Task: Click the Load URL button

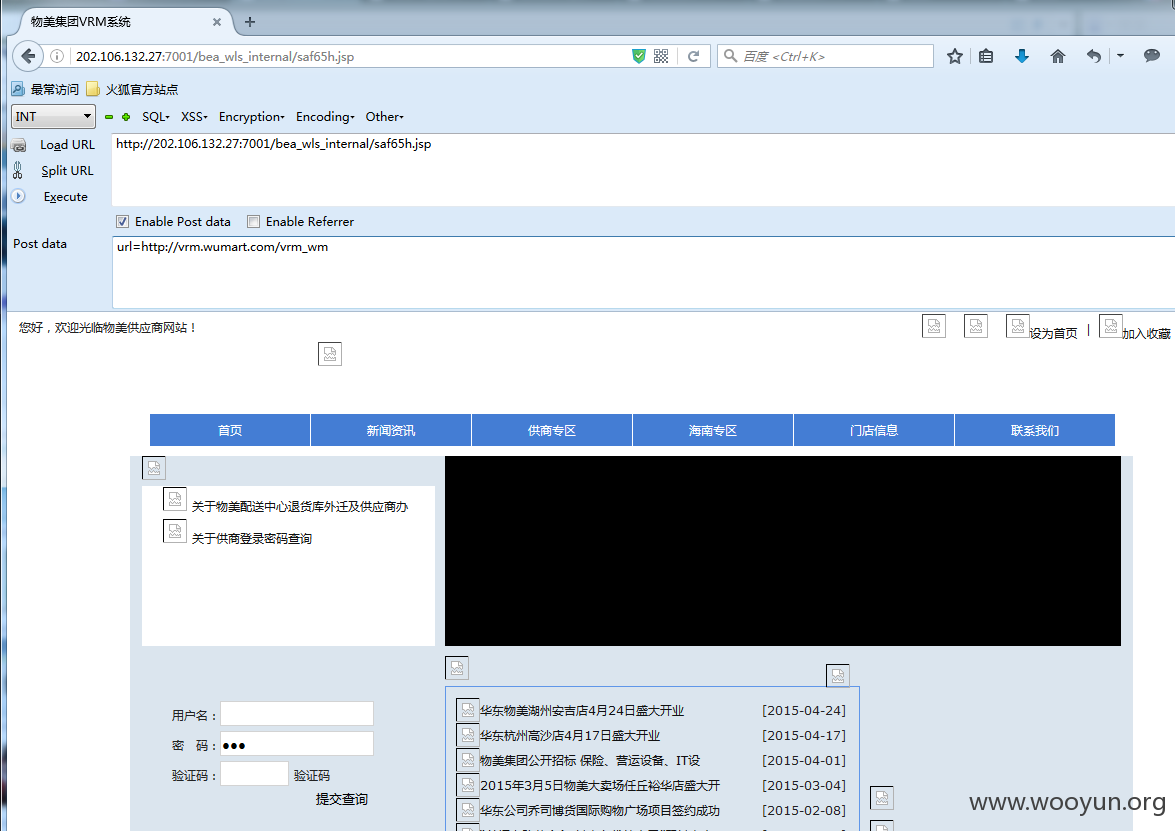Action: 67,145
